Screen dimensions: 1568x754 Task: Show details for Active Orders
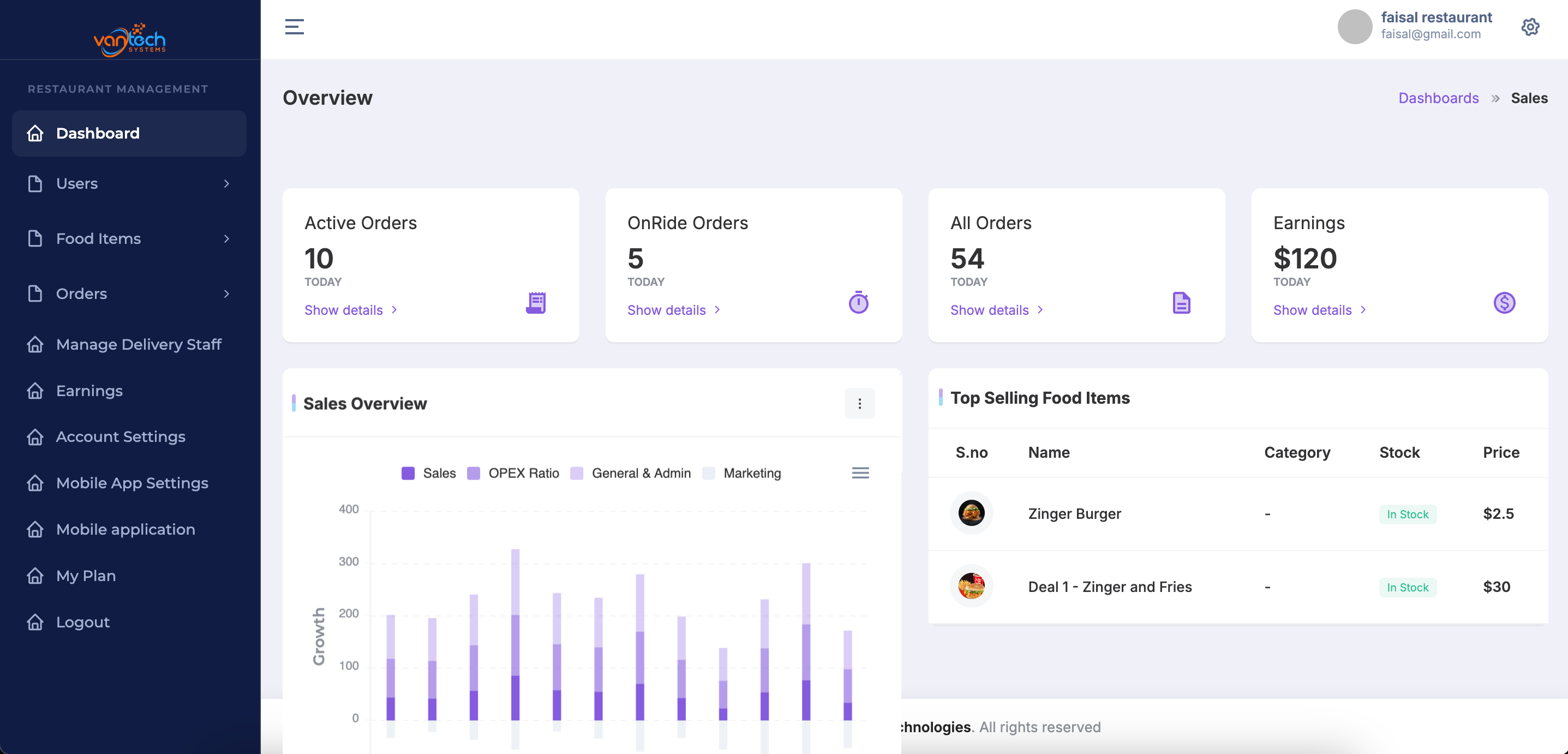point(351,310)
